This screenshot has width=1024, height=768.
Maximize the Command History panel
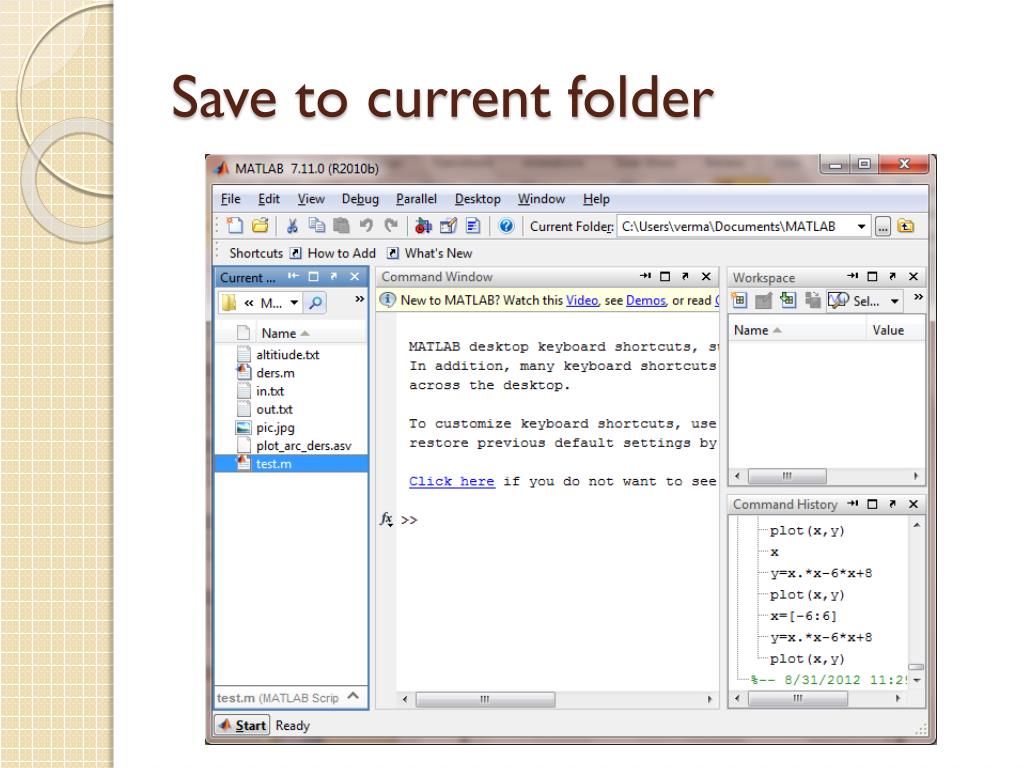pyautogui.click(x=872, y=504)
